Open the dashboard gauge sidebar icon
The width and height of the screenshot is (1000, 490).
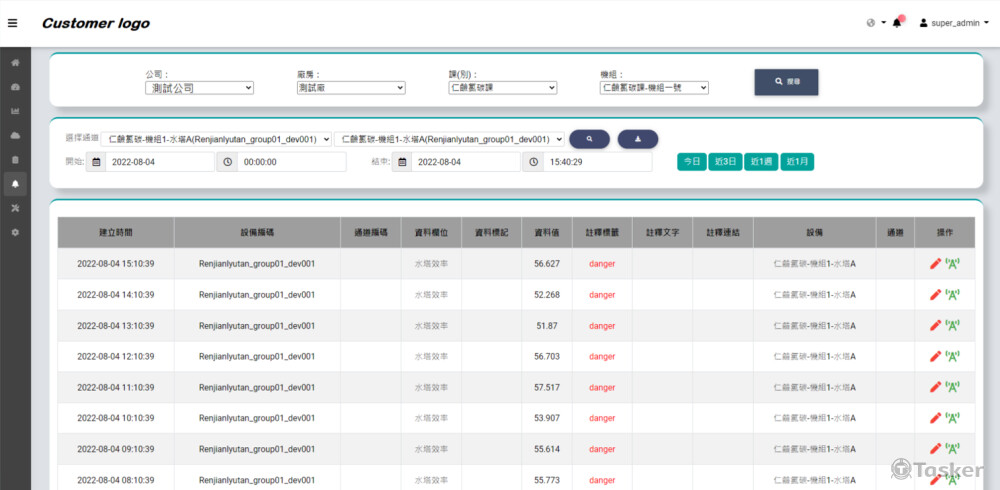[x=15, y=87]
